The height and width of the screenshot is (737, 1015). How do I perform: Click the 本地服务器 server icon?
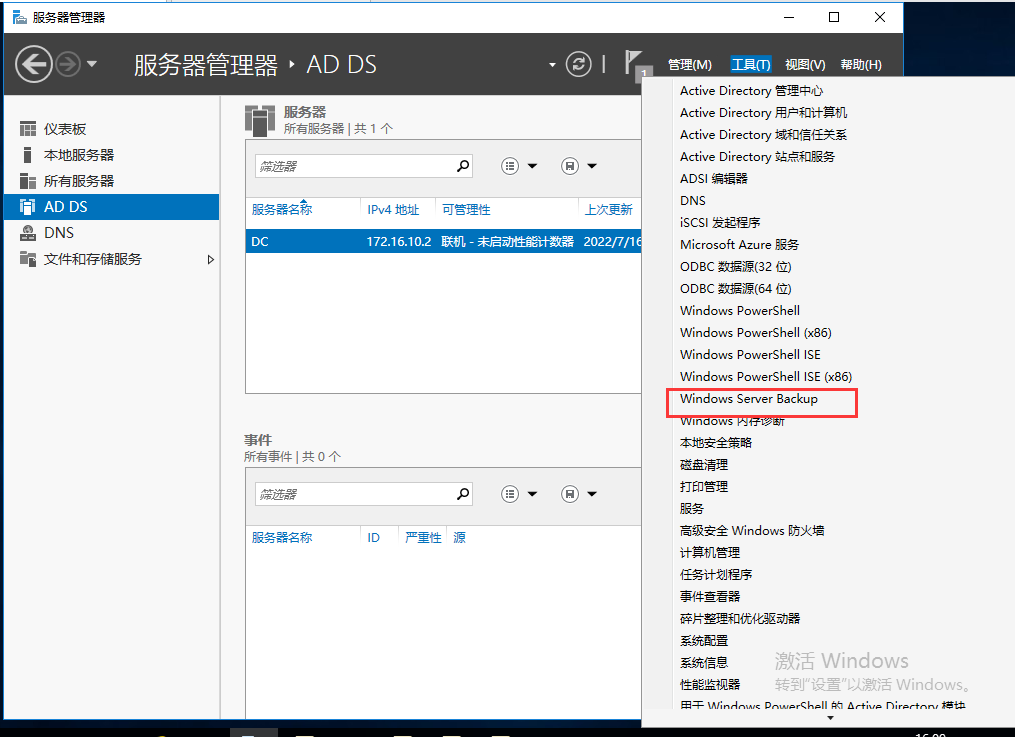coord(27,155)
